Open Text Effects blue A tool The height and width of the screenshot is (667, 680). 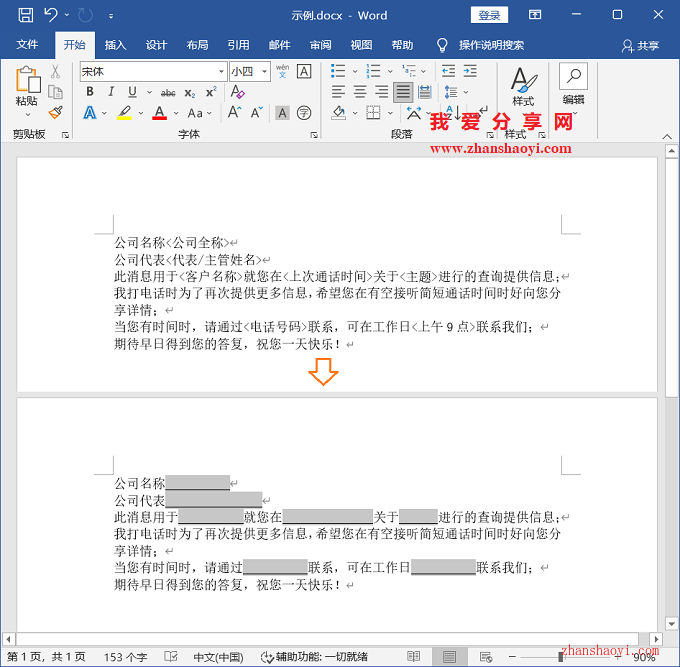(90, 113)
